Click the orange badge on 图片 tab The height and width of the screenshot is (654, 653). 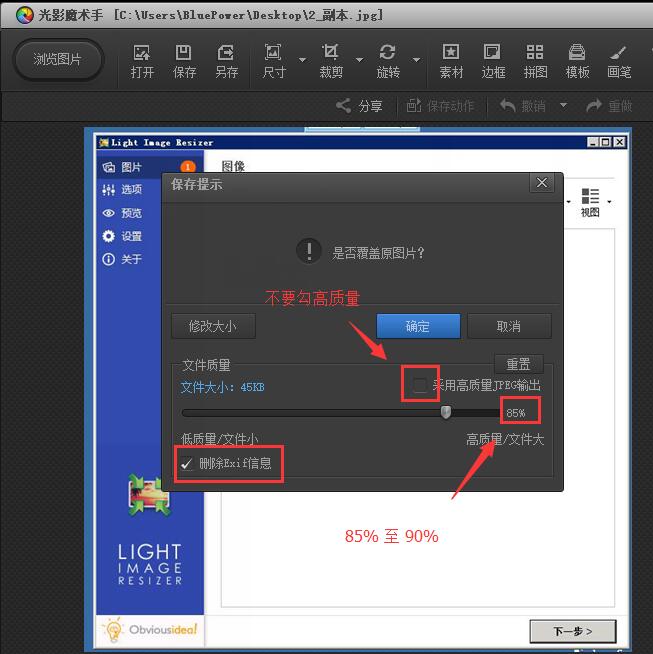[x=188, y=167]
